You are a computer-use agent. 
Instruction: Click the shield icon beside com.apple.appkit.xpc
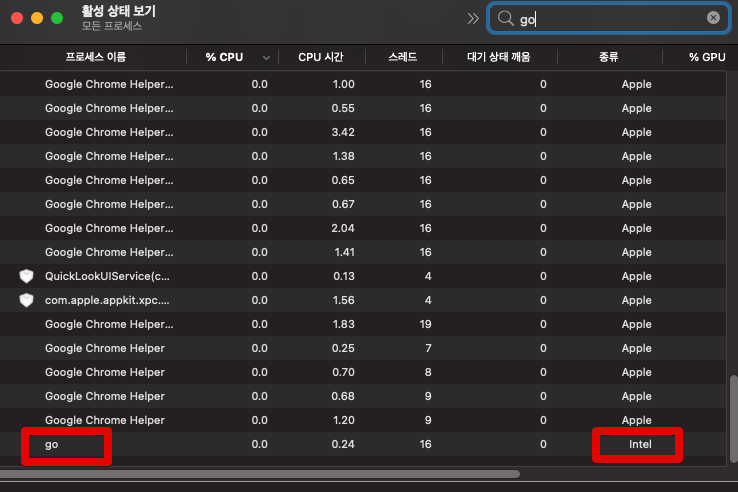(26, 300)
